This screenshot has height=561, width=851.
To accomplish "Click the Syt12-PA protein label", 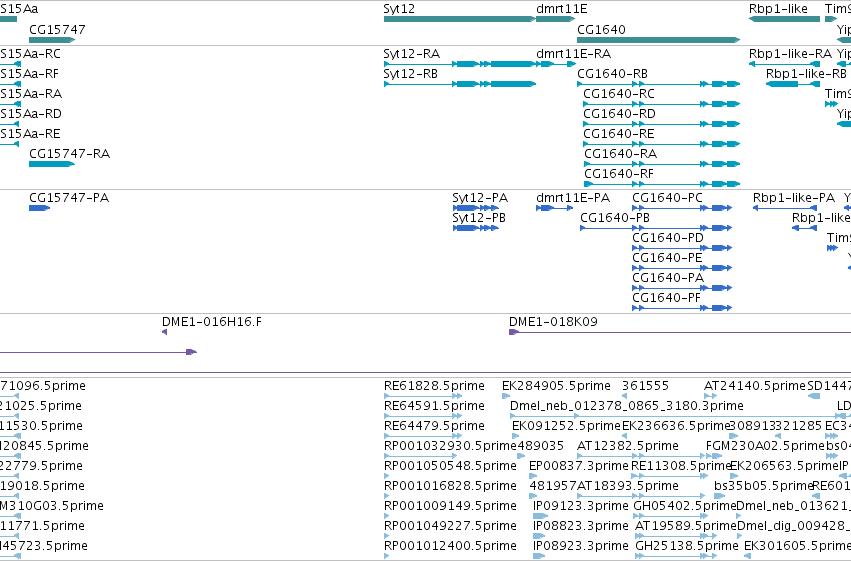I will (480, 198).
